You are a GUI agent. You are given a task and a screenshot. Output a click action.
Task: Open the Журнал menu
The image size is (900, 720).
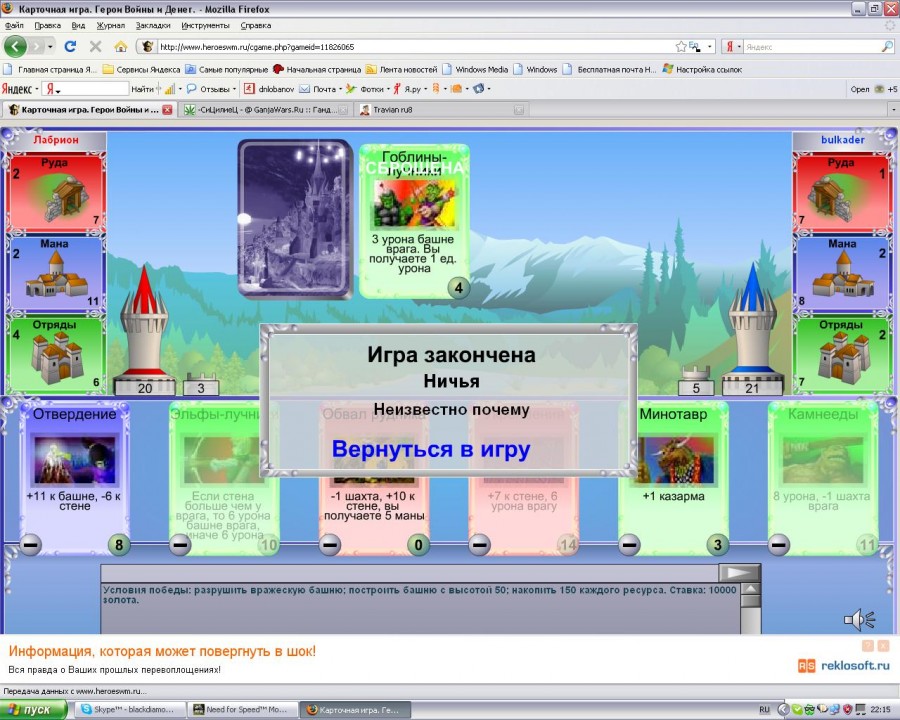coord(110,25)
